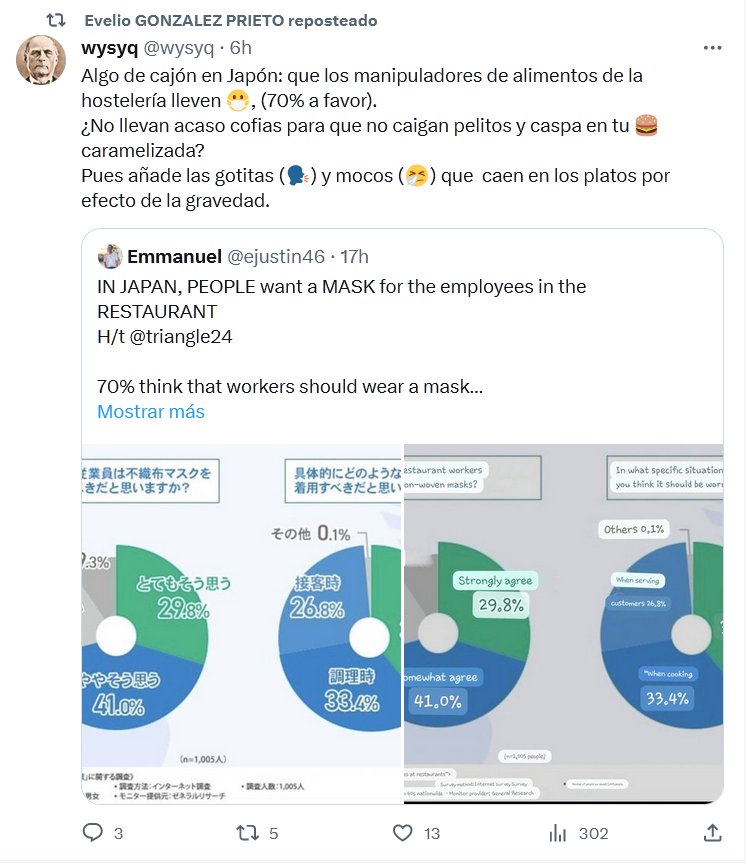Expand quoted tweet with Mostrar más
Image resolution: width=748 pixels, height=864 pixels.
tap(151, 411)
